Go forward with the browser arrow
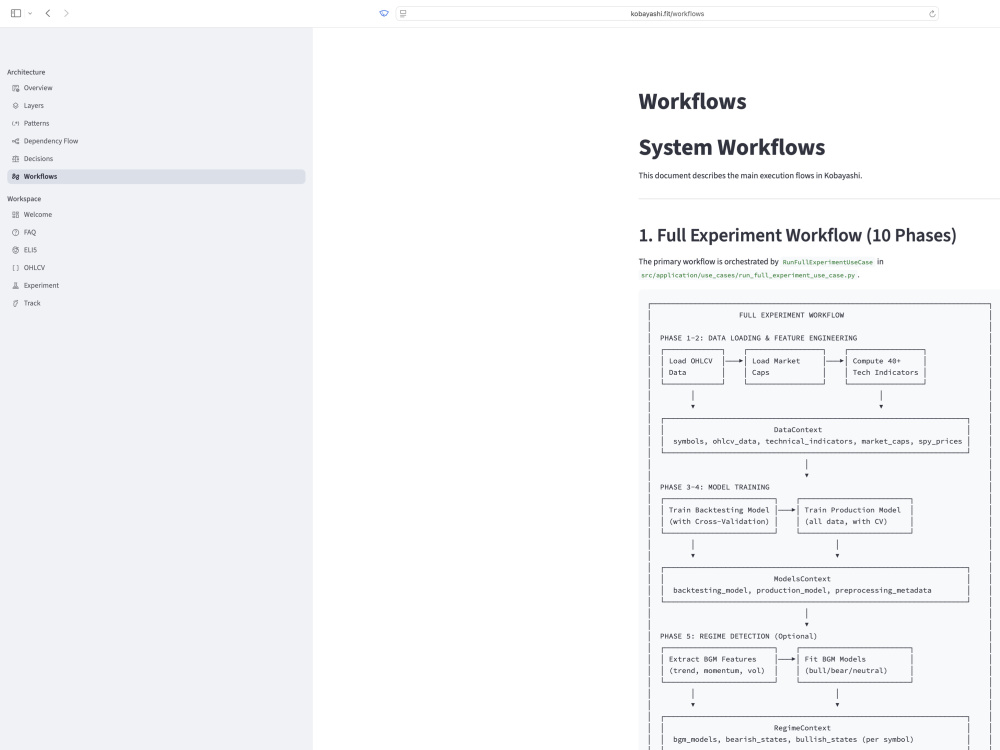 pos(66,13)
